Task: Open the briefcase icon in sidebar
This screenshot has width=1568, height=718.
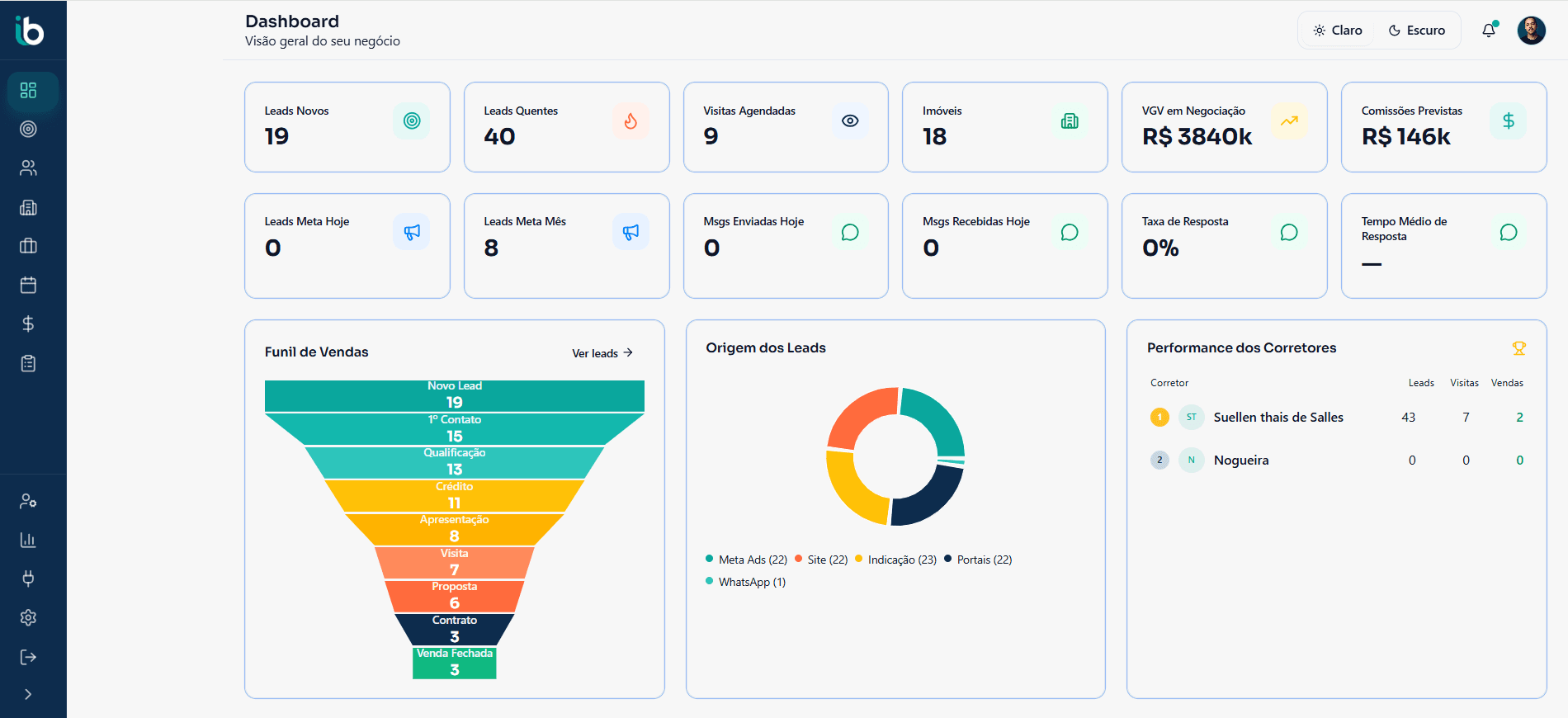Action: pos(28,246)
